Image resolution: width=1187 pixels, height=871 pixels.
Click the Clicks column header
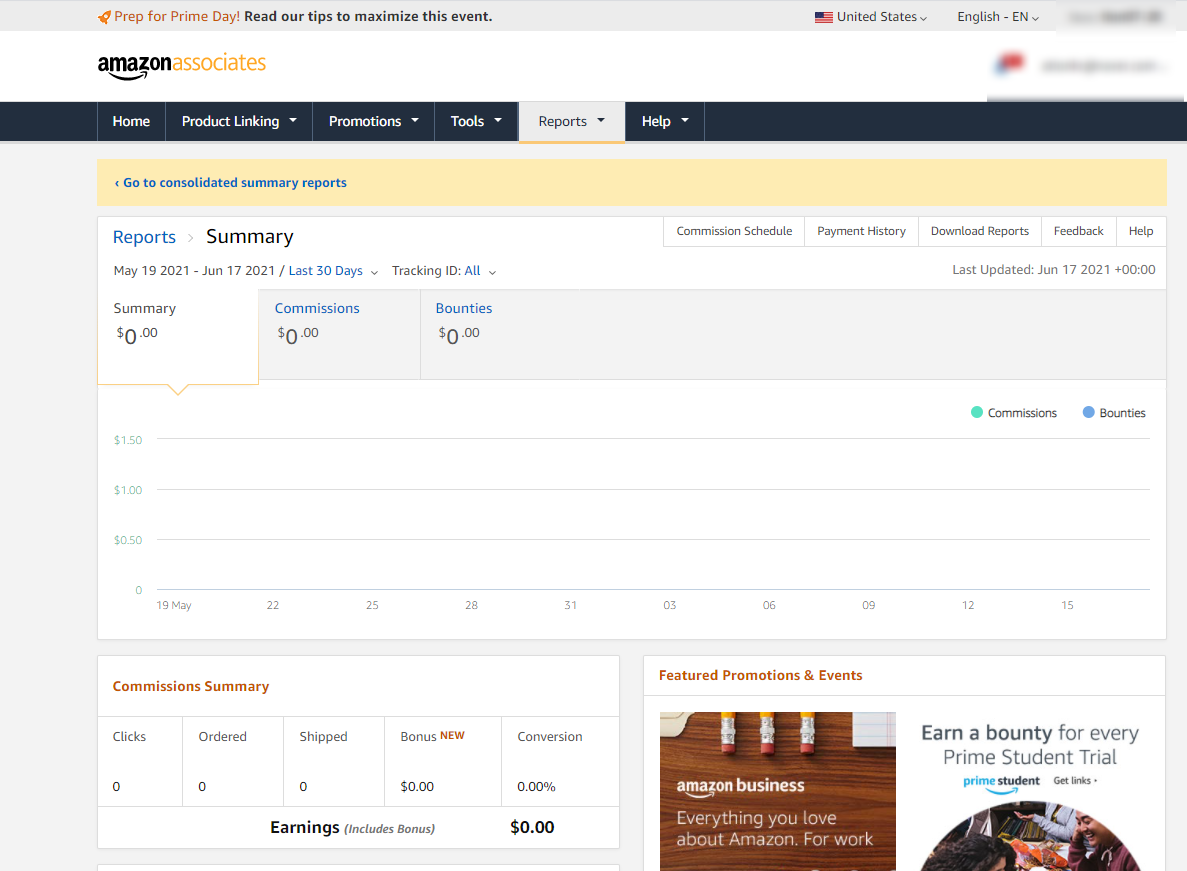pyautogui.click(x=129, y=736)
